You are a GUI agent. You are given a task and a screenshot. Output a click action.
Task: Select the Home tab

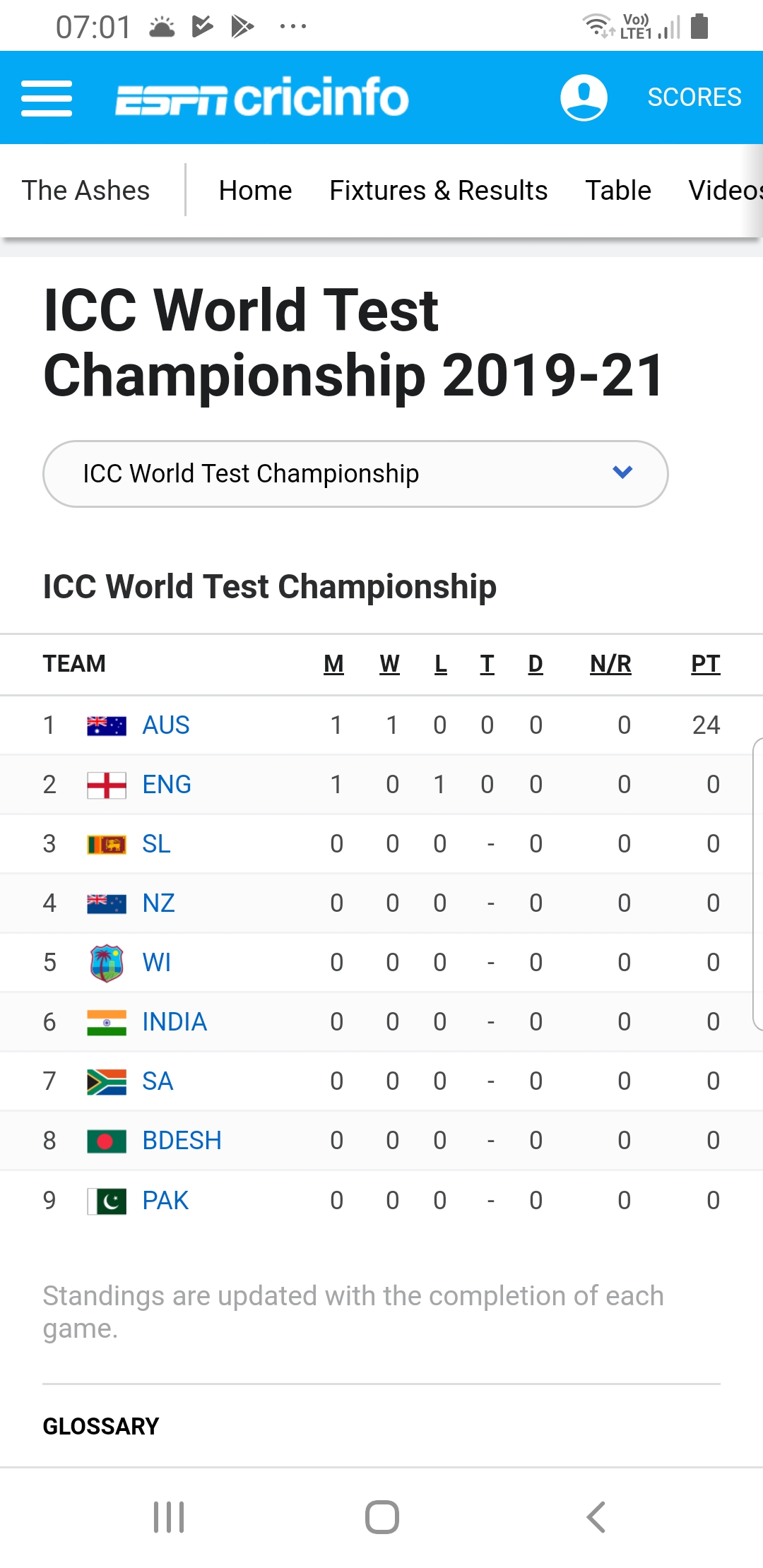point(255,191)
